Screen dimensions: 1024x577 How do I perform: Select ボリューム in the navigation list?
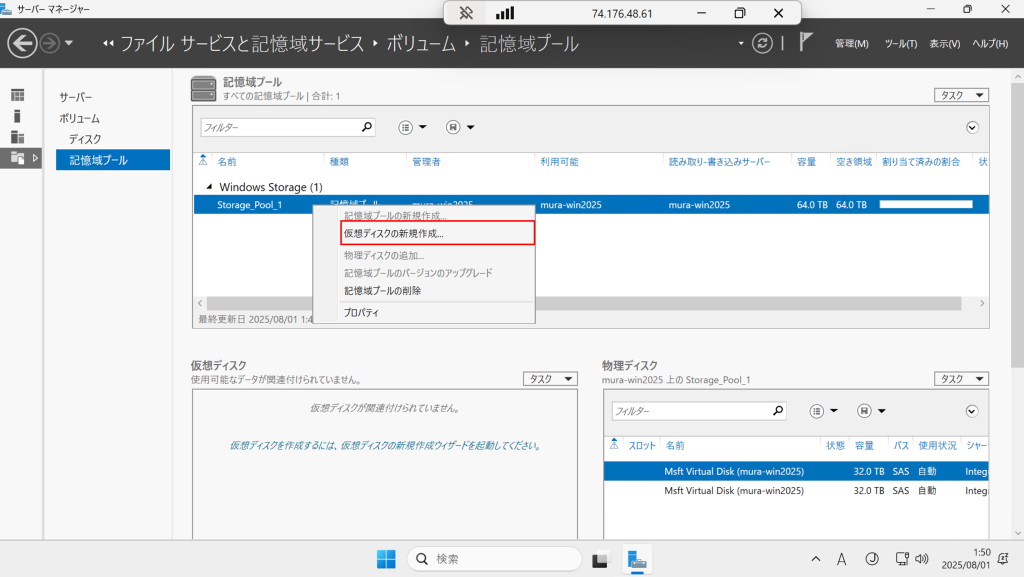point(80,118)
